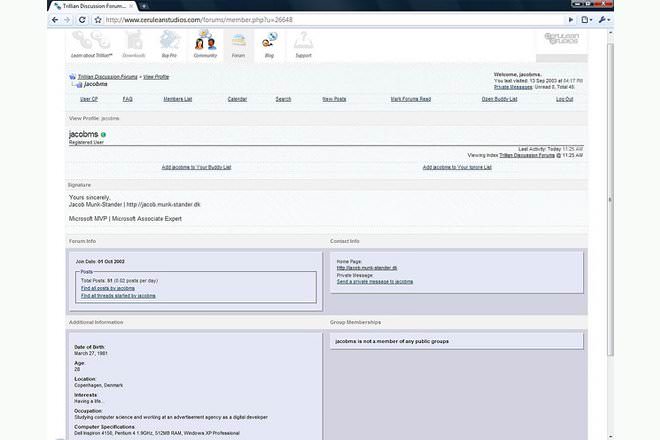Click the Cerulean Studios logo
The height and width of the screenshot is (440, 660).
click(x=562, y=39)
